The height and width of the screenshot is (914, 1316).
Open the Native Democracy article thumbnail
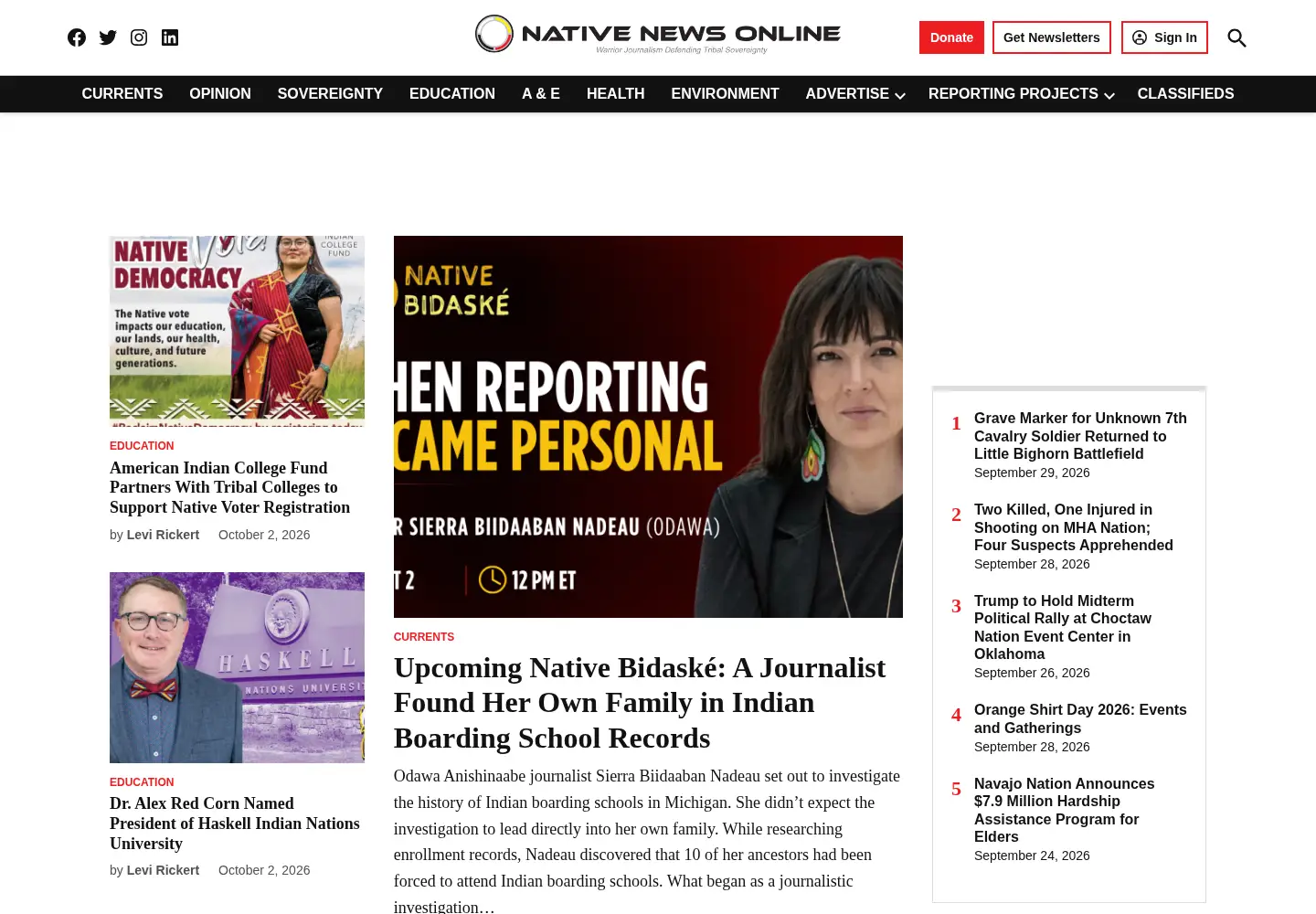[x=237, y=331]
